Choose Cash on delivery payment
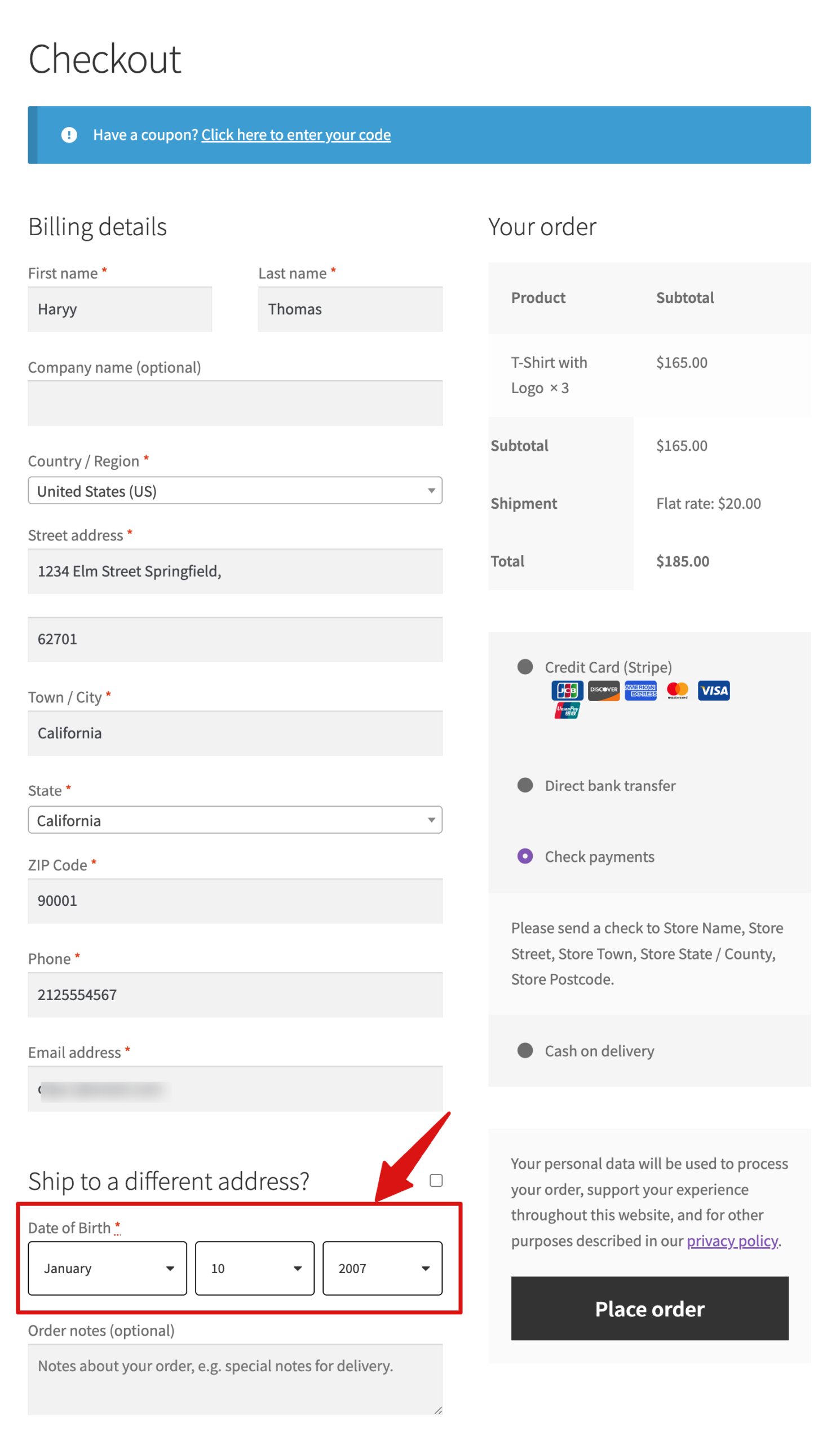The height and width of the screenshot is (1444, 840). tap(525, 1050)
